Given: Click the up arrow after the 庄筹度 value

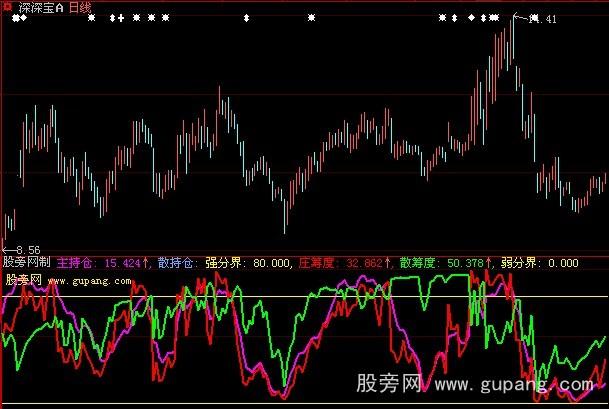Looking at the screenshot, I should tap(389, 263).
